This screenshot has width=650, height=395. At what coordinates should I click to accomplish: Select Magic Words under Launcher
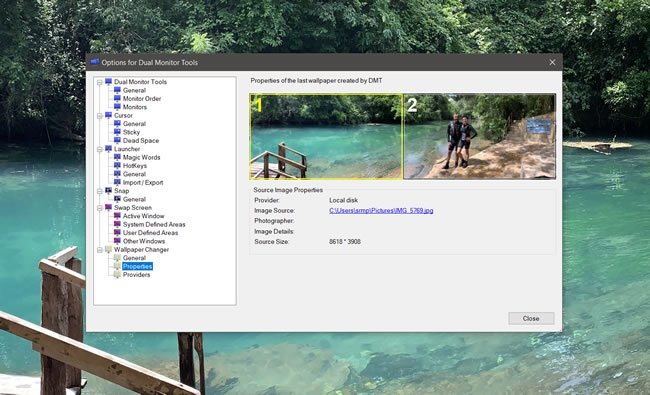coord(141,157)
